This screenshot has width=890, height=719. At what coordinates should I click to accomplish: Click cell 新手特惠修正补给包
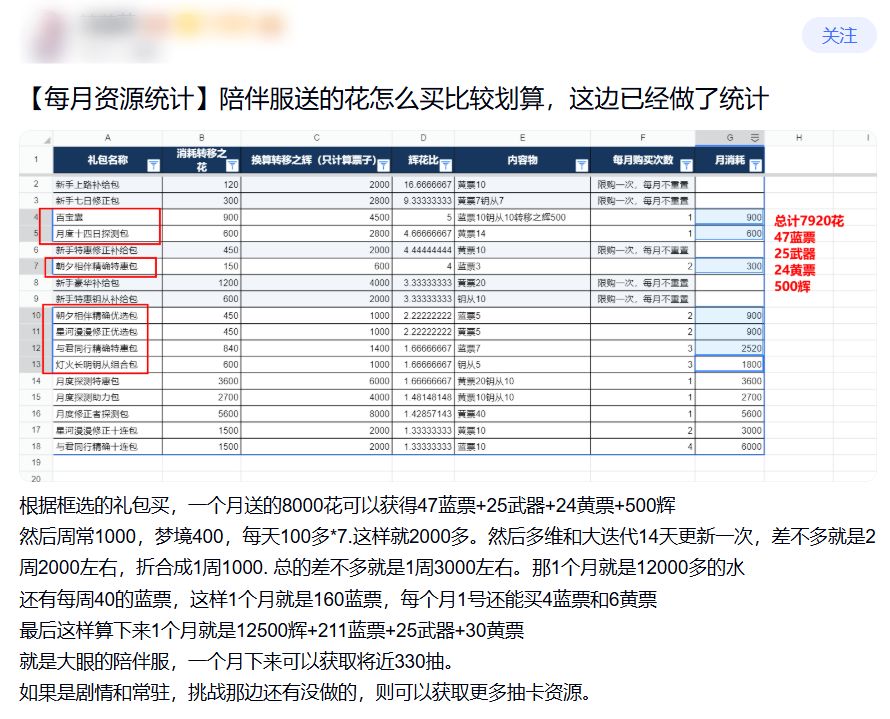pos(108,250)
